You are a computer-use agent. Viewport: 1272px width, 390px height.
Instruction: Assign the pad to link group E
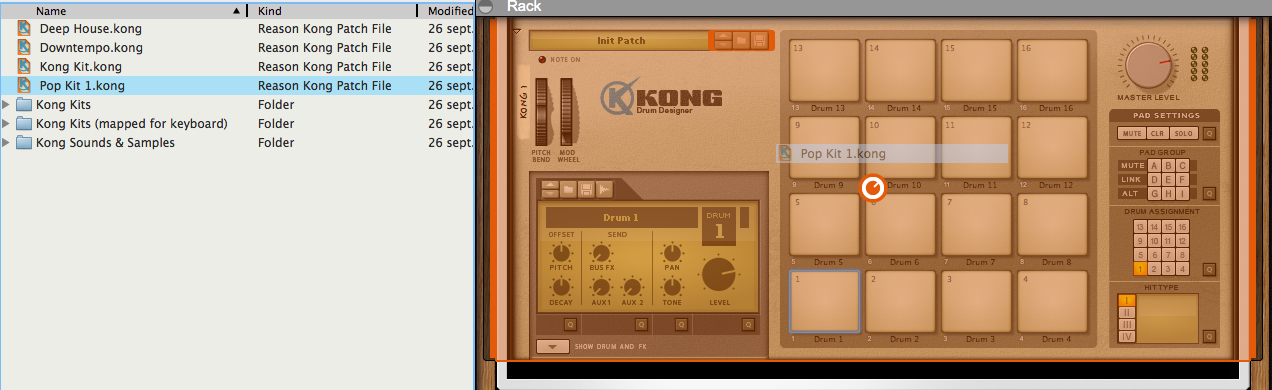click(x=1168, y=180)
